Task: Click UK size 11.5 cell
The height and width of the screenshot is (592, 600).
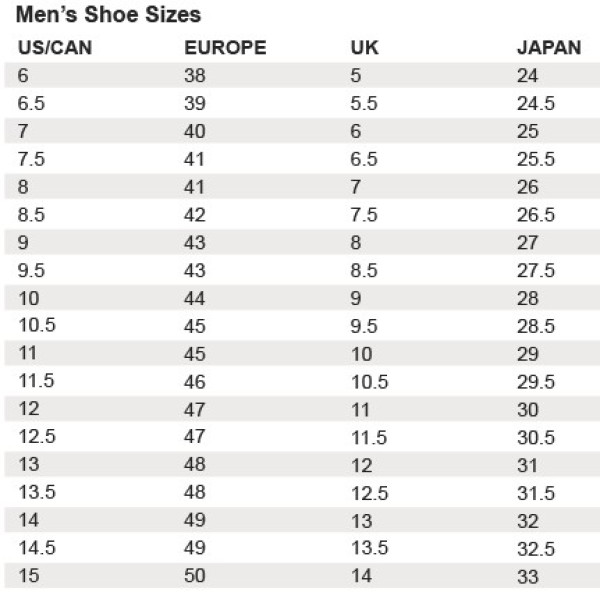Action: pos(369,437)
